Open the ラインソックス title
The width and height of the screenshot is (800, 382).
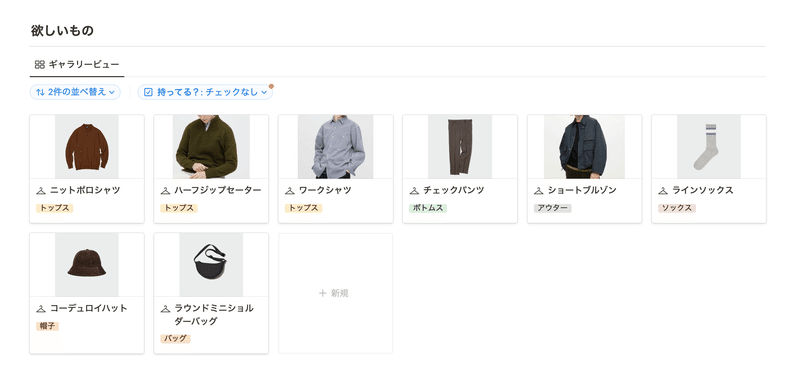(703, 190)
